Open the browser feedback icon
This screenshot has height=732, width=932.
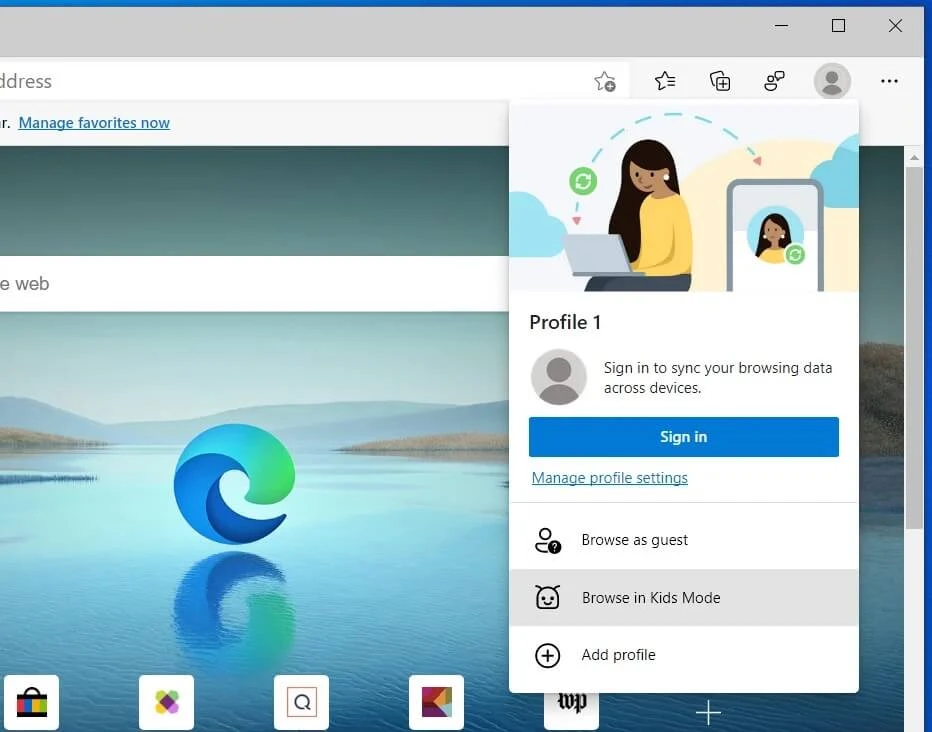774,81
